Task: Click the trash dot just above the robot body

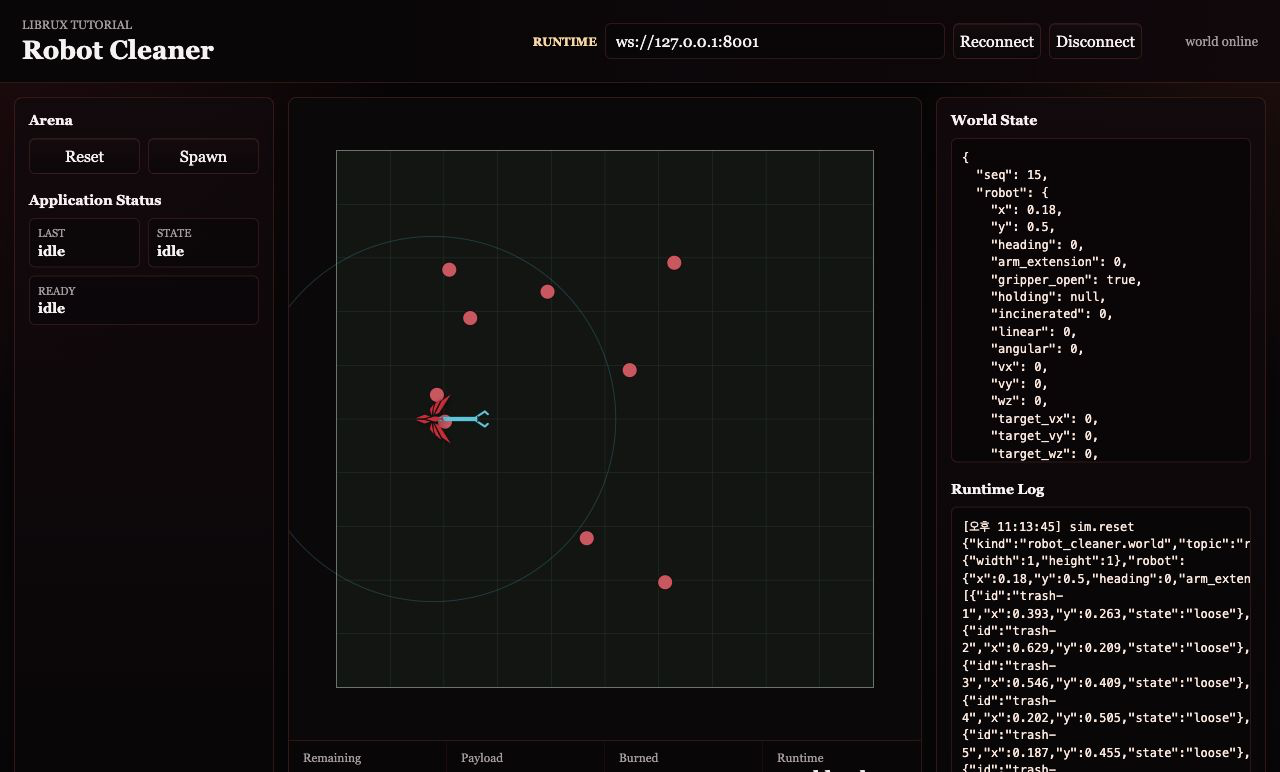Action: click(436, 395)
